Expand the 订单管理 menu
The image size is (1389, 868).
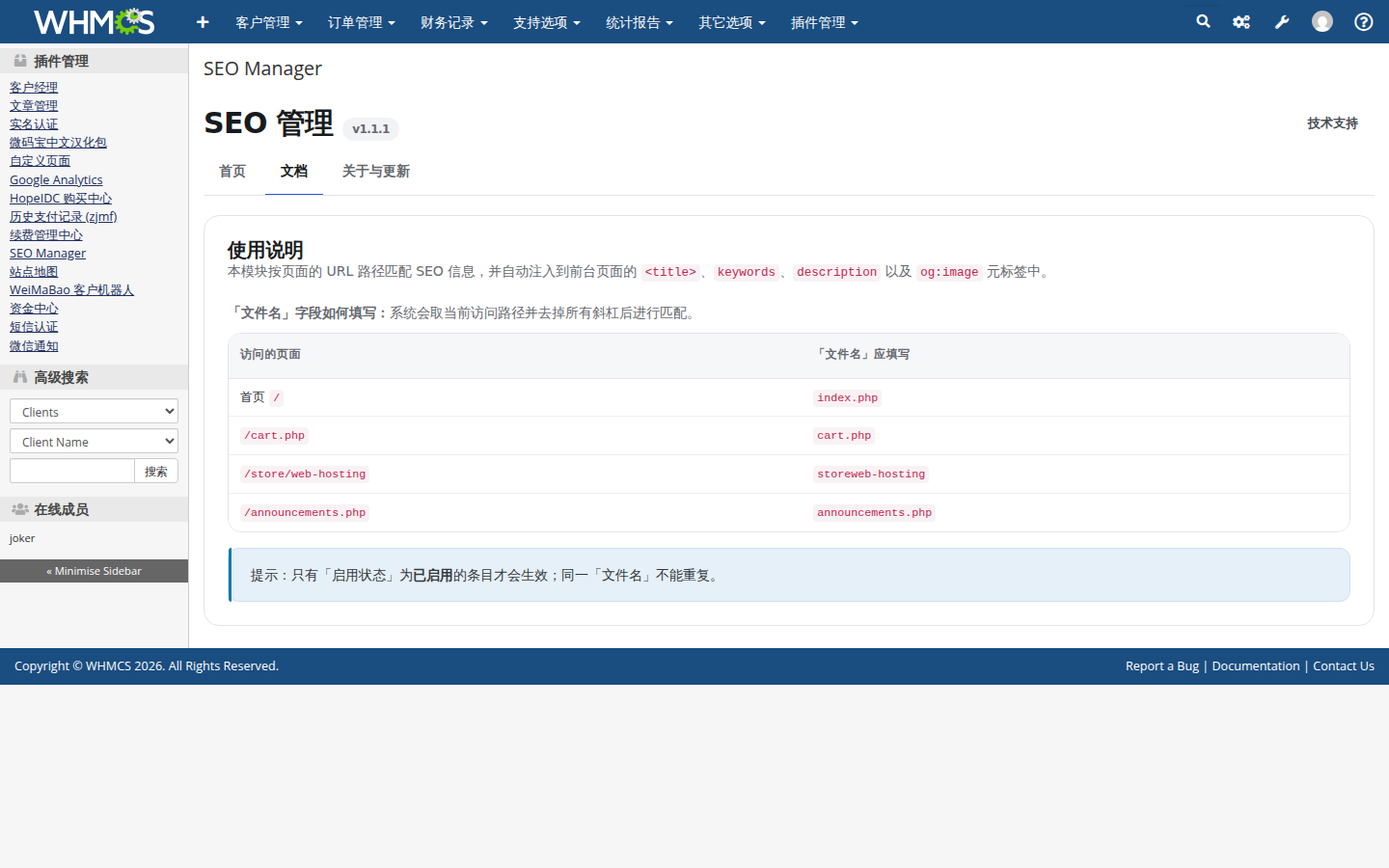(x=362, y=22)
